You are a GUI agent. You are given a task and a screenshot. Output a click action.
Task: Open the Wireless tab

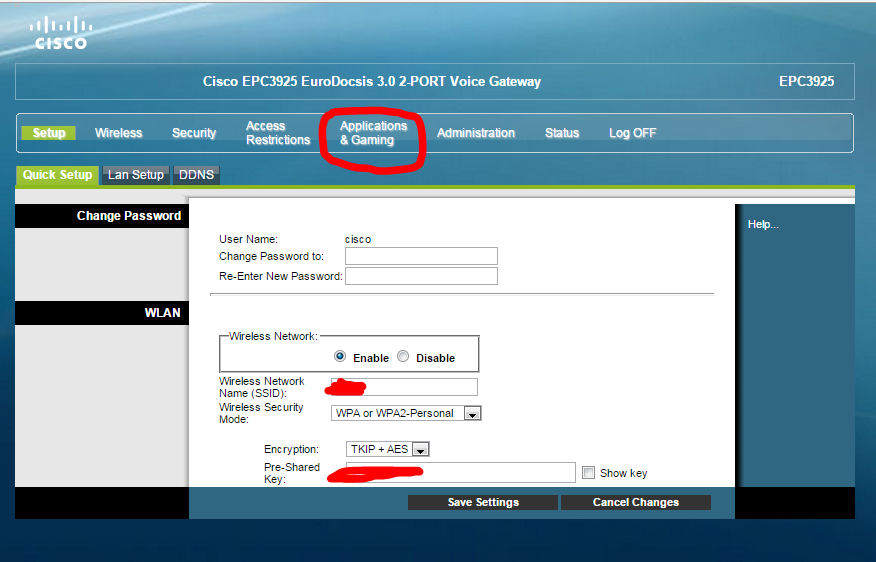118,133
